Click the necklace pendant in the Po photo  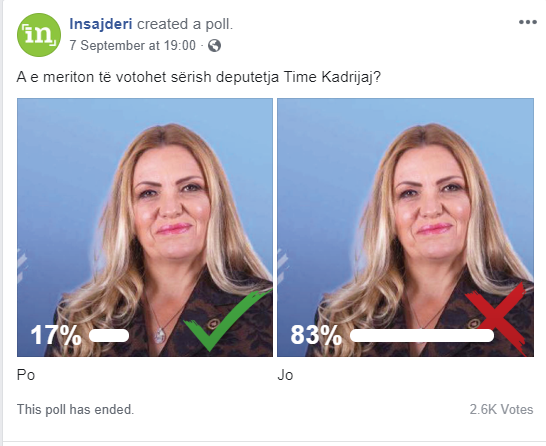tap(159, 336)
